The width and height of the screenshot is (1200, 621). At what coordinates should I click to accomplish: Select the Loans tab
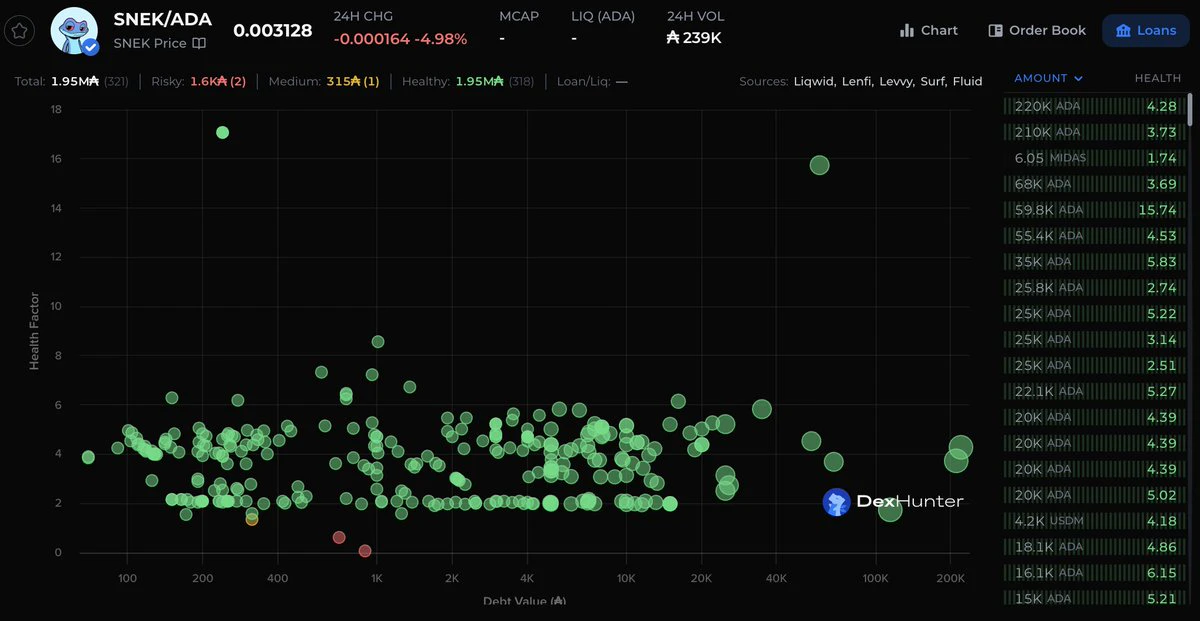1145,30
